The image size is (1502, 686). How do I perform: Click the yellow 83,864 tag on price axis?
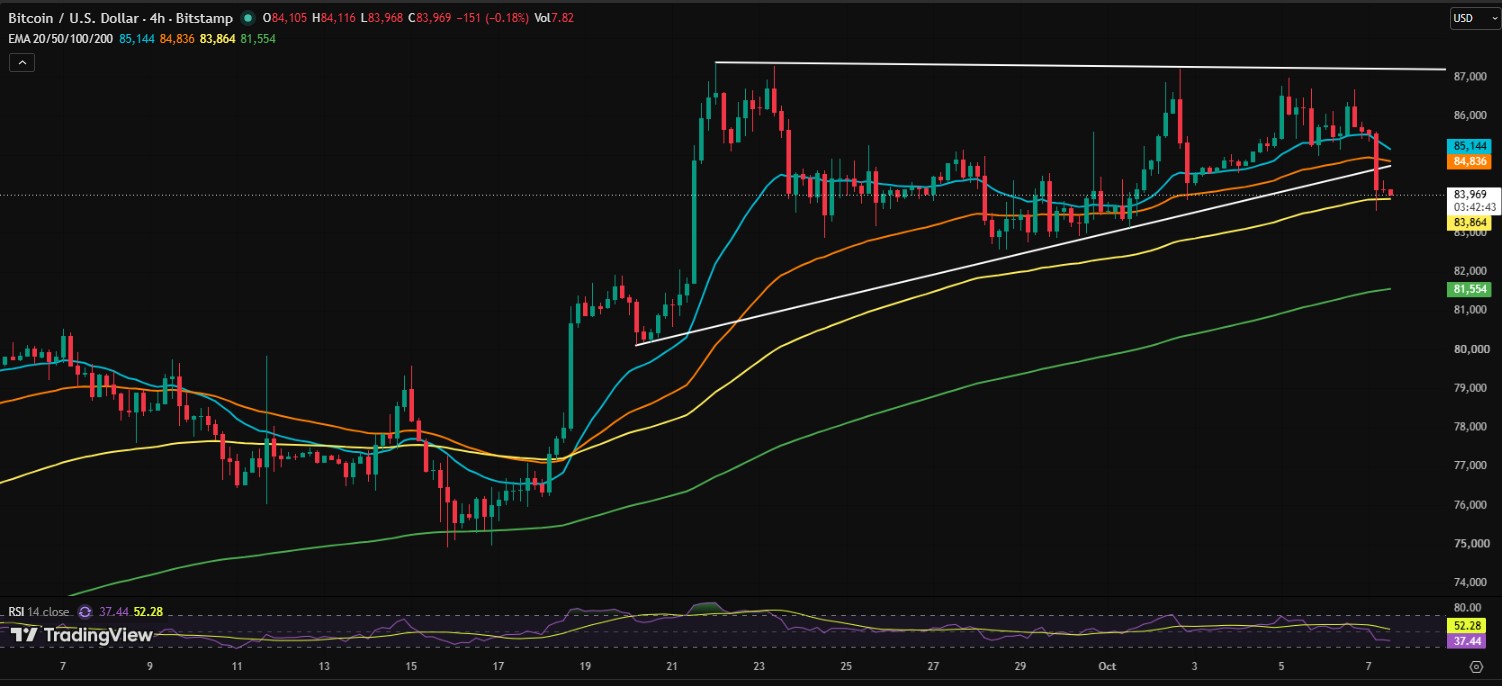click(x=1468, y=223)
